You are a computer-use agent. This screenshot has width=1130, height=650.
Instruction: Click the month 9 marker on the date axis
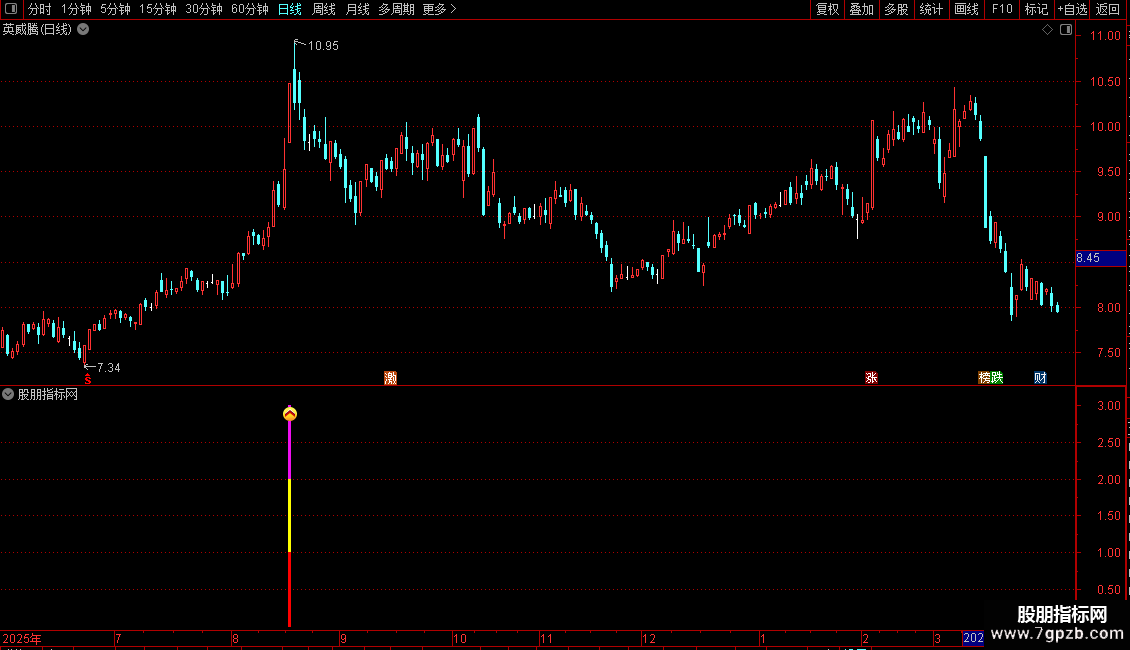(x=343, y=638)
